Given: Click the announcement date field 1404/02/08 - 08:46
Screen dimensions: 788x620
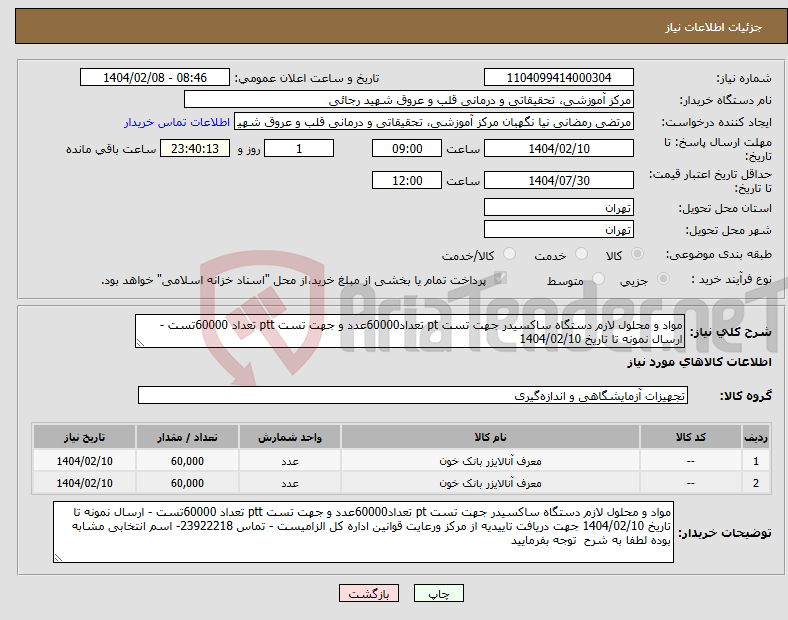Looking at the screenshot, I should coord(155,77).
